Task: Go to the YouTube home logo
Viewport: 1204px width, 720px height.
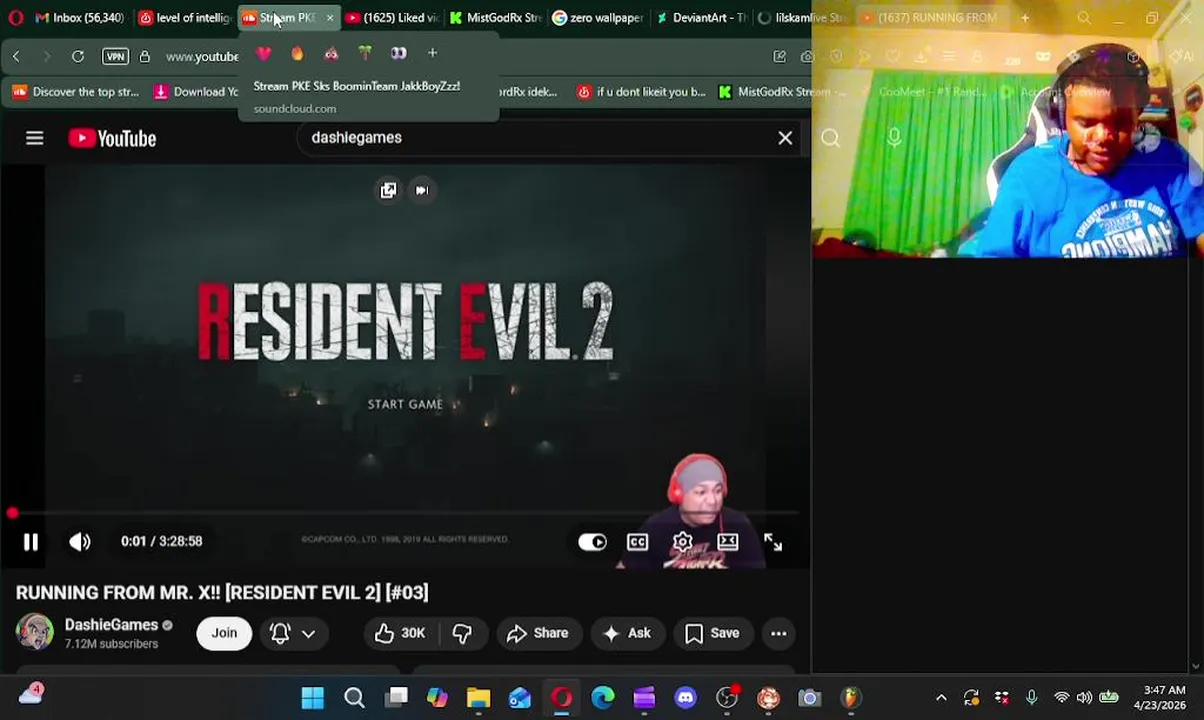Action: pyautogui.click(x=112, y=138)
